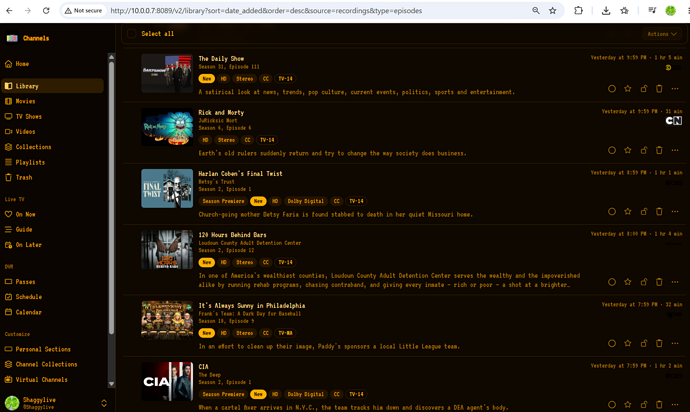Mark Rick and Morty as watched circle
The width and height of the screenshot is (690, 412).
point(612,151)
